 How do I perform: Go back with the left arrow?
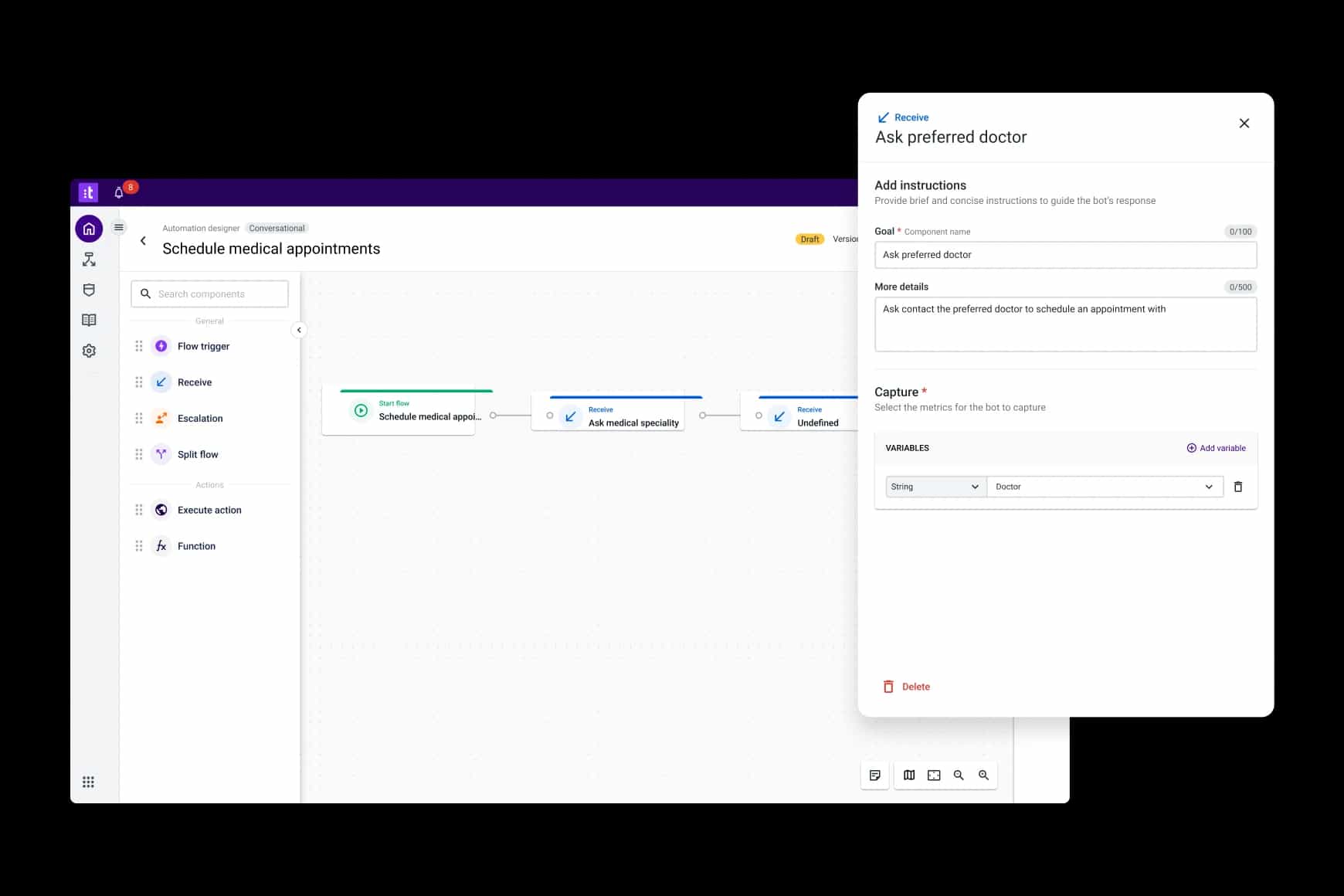pyautogui.click(x=143, y=241)
